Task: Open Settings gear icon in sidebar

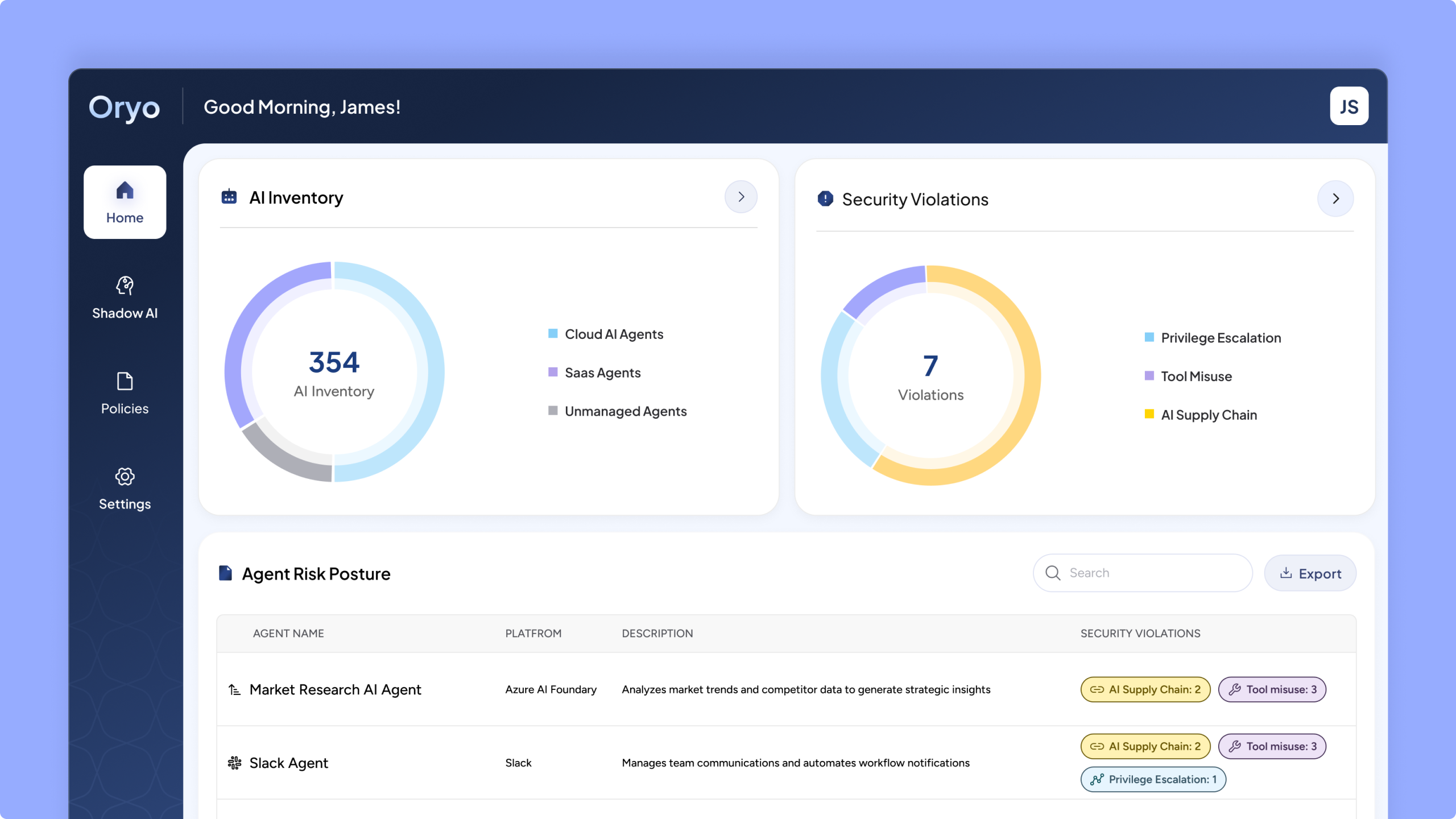Action: pyautogui.click(x=125, y=477)
